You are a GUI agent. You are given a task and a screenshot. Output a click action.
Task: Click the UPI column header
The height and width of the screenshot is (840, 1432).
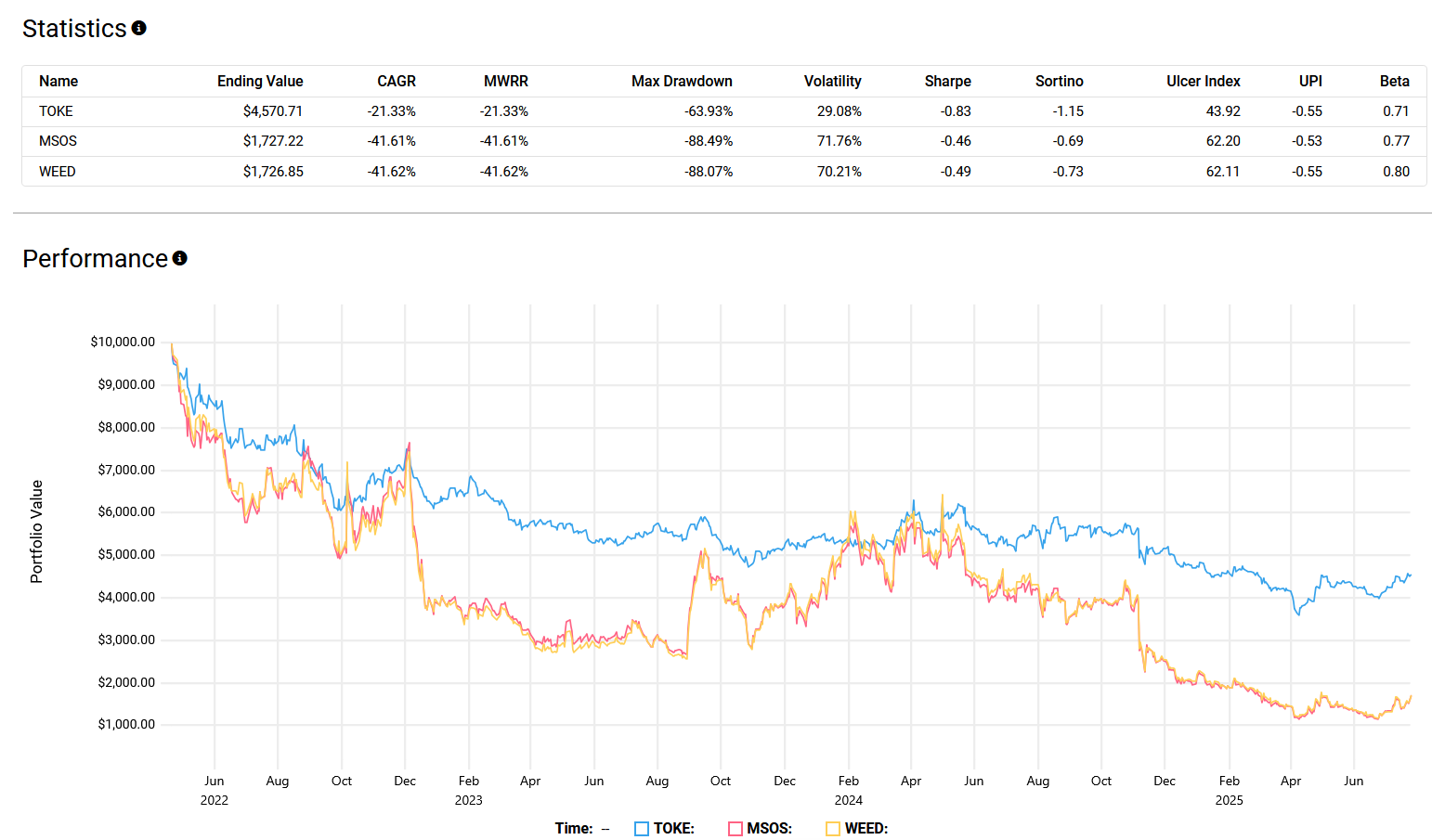[x=1310, y=82]
